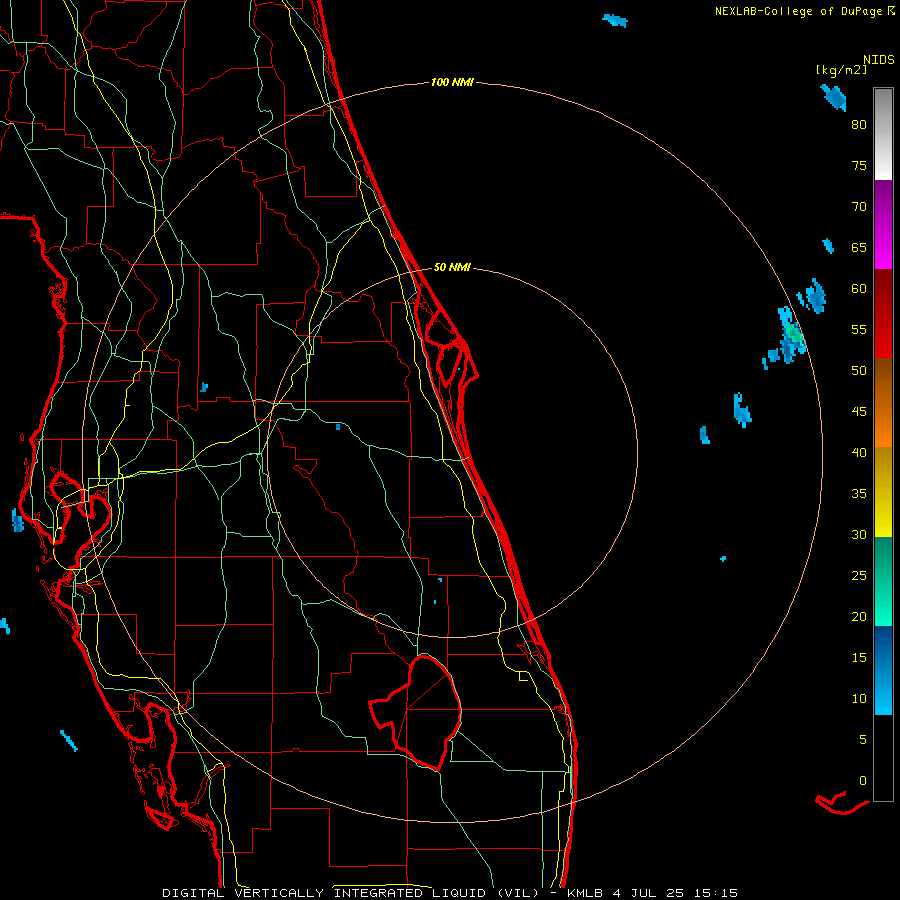Viewport: 900px width, 900px height.
Task: Click the [kg/m2] units label
Action: [841, 70]
